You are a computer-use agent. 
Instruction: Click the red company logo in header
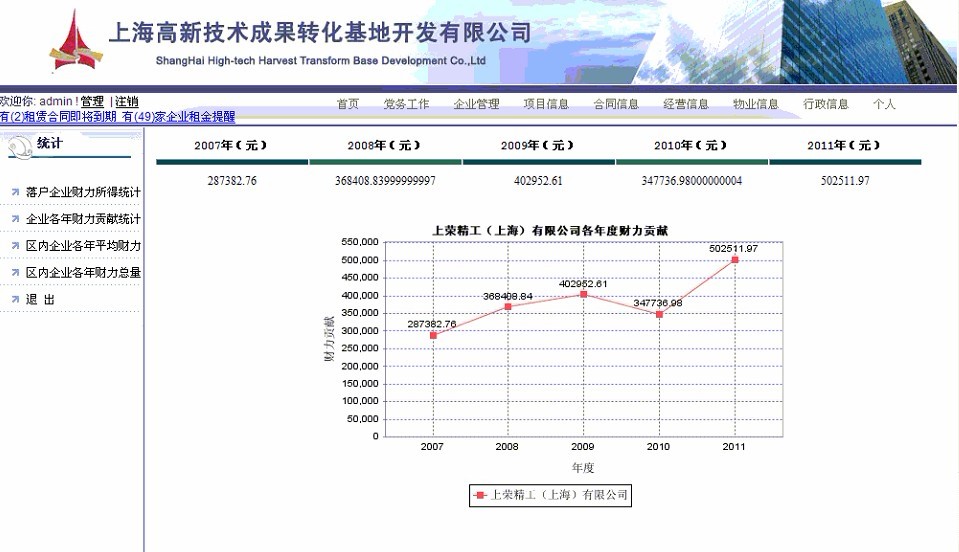tap(76, 40)
